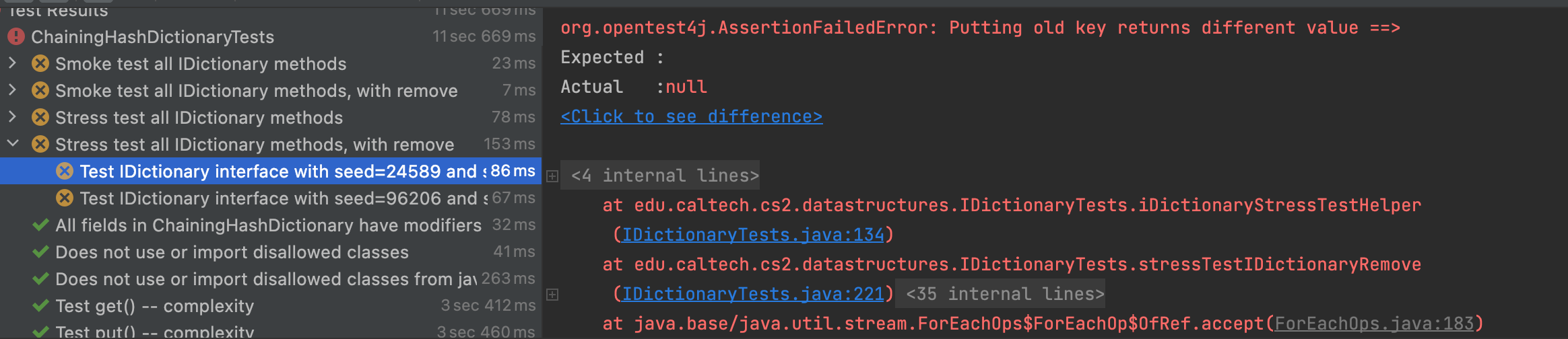Viewport: 1568px width, 339px height.
Task: Collapse 'Stress test all IDictionary methods, with remove'
Action: (12, 144)
